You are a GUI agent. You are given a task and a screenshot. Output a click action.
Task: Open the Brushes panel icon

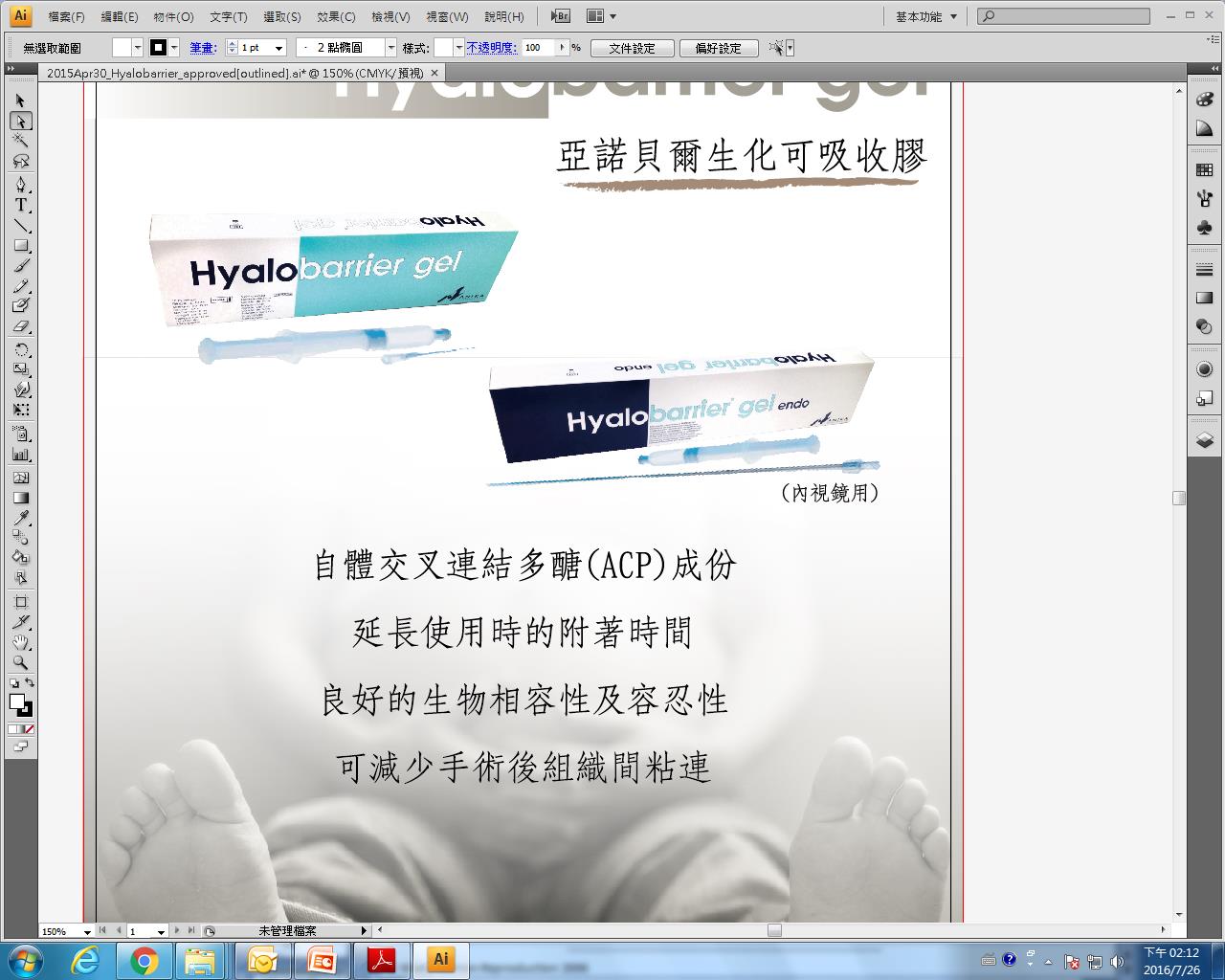pos(1205,199)
